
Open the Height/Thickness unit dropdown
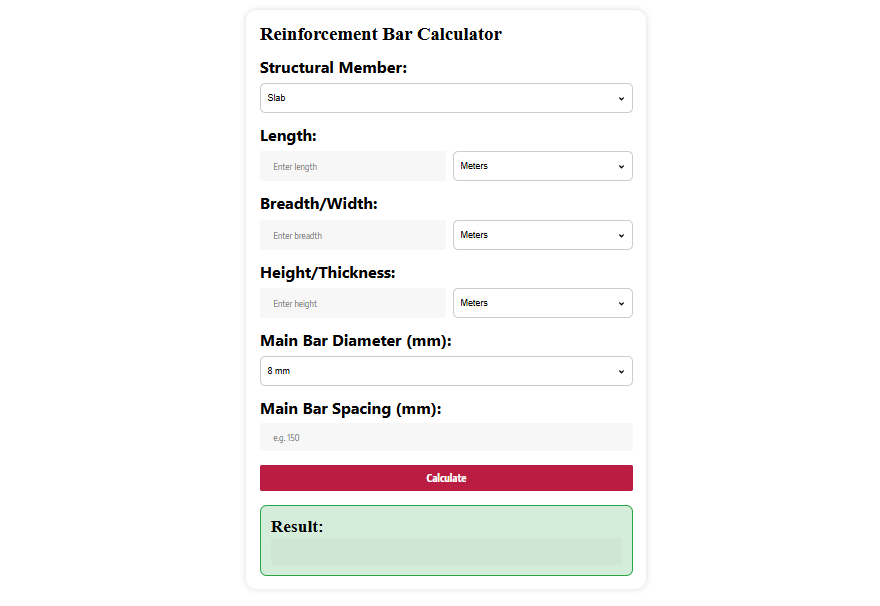[542, 303]
